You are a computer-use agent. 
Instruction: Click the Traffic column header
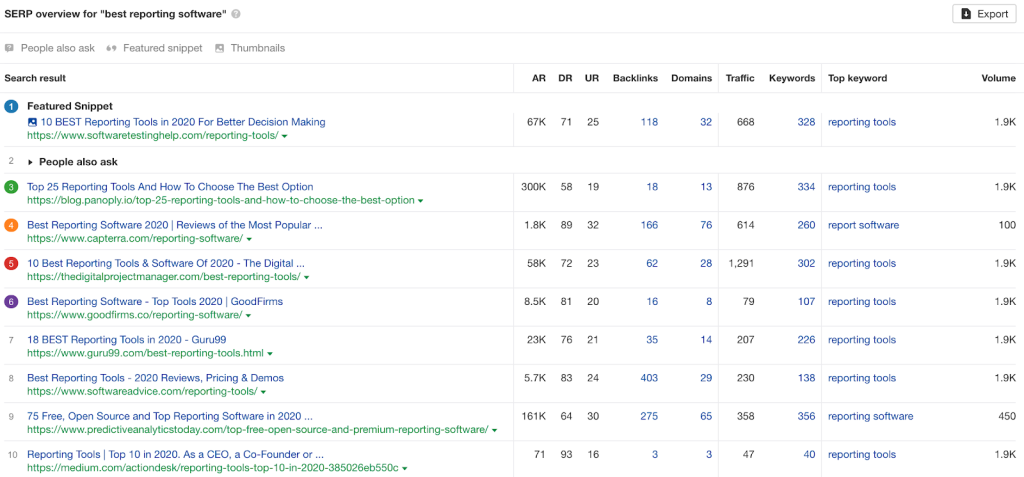click(x=740, y=78)
